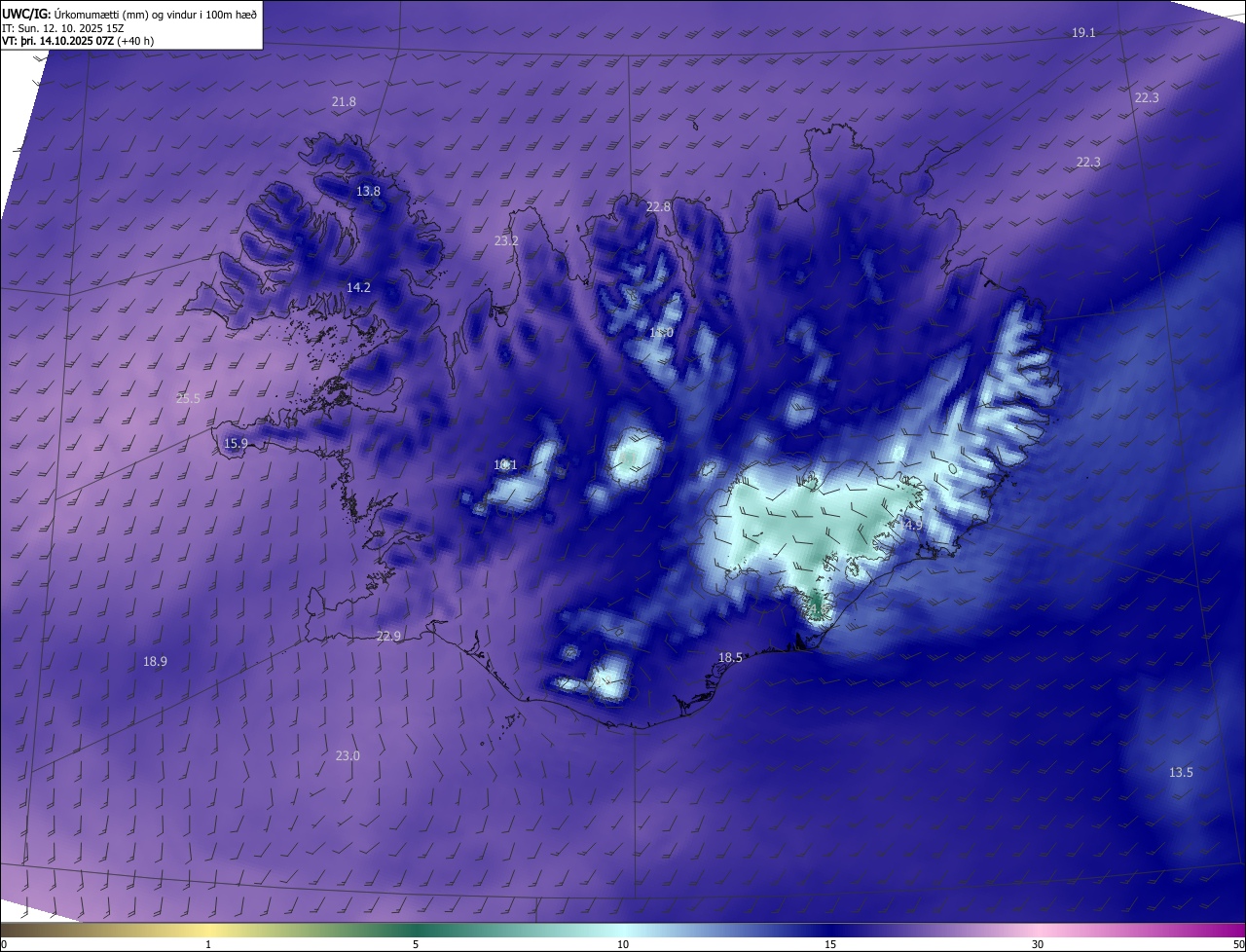
Task: Click the 19.1 value on the map
Action: coord(1083,33)
